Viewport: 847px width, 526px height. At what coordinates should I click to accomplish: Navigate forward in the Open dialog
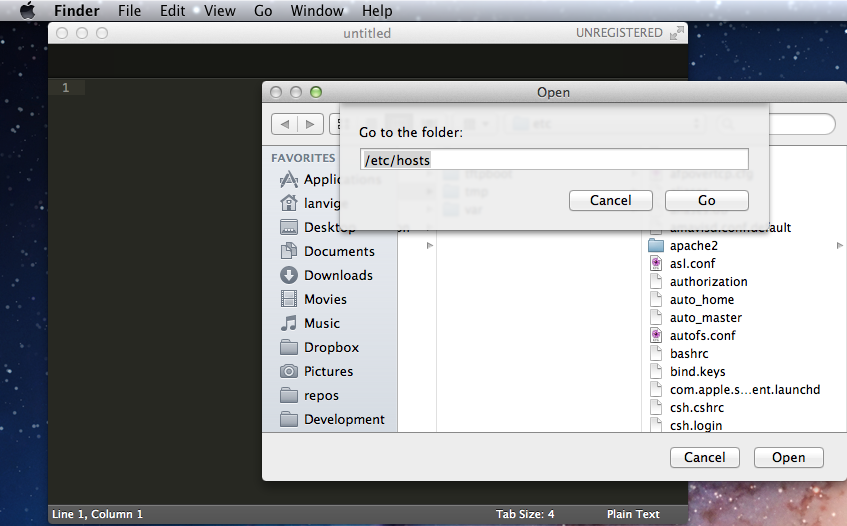310,124
